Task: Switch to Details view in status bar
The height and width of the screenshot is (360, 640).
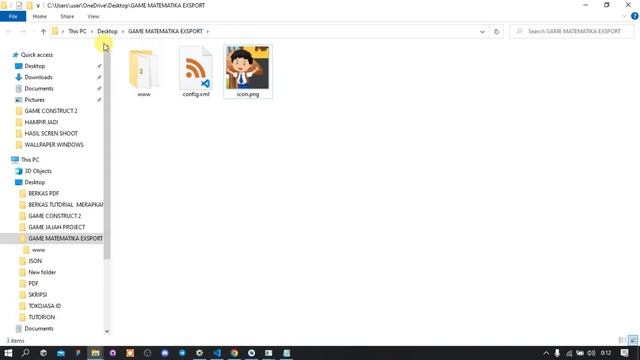Action: click(622, 340)
